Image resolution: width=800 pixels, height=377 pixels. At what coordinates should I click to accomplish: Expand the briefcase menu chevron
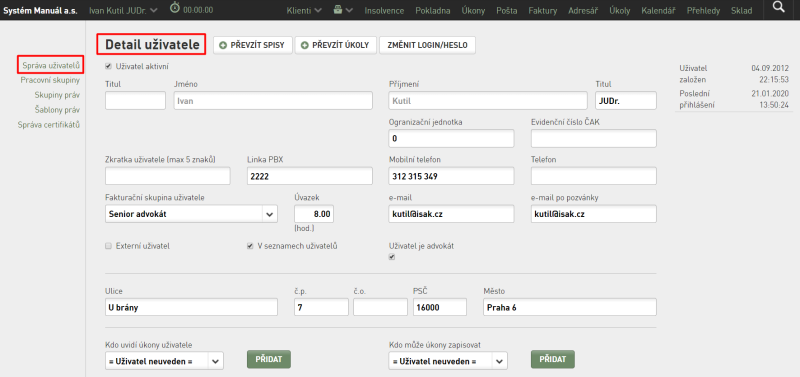[349, 10]
